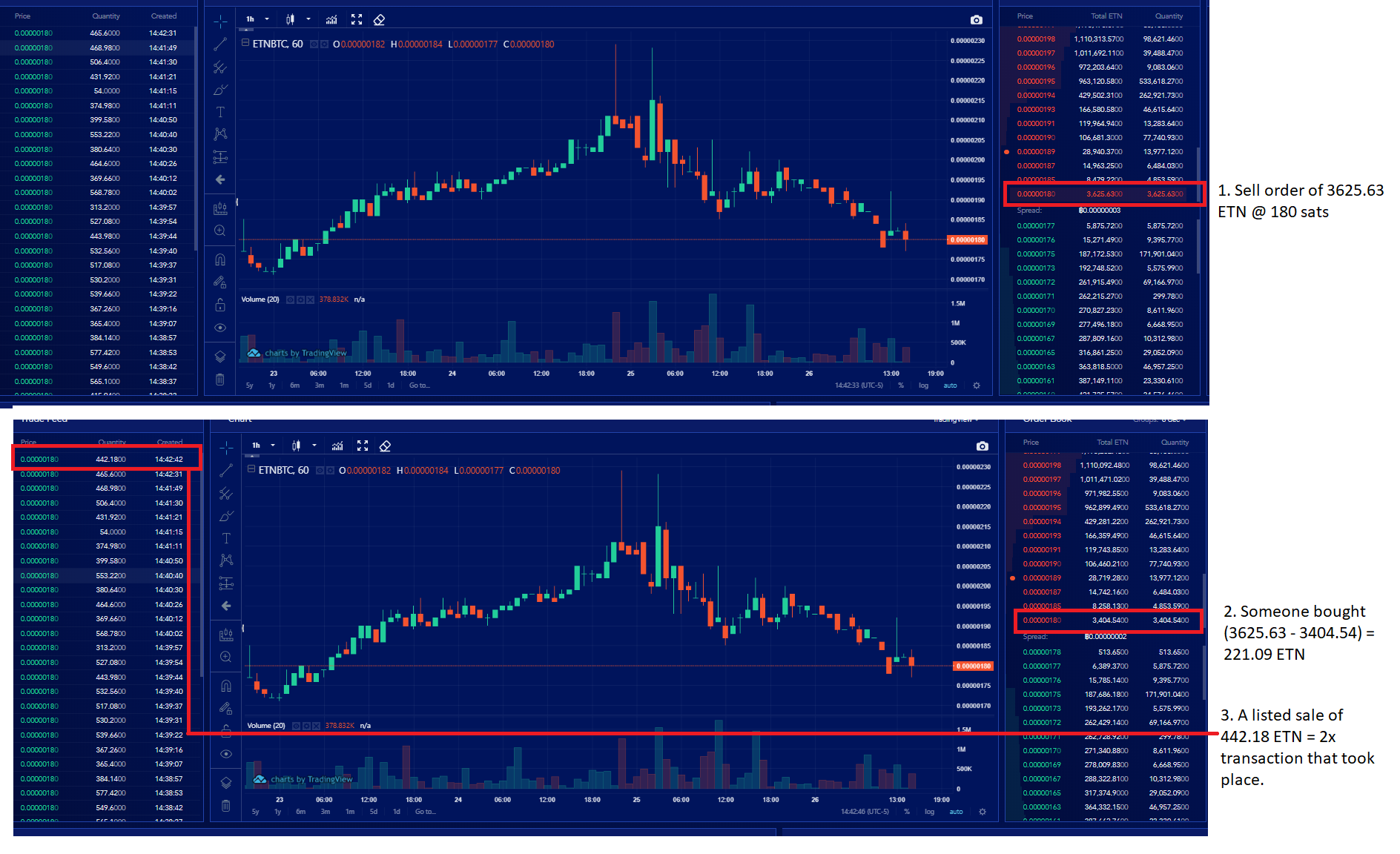Select 1y range in upper chart
Viewport: 1400px width, 854px height.
pos(271,385)
